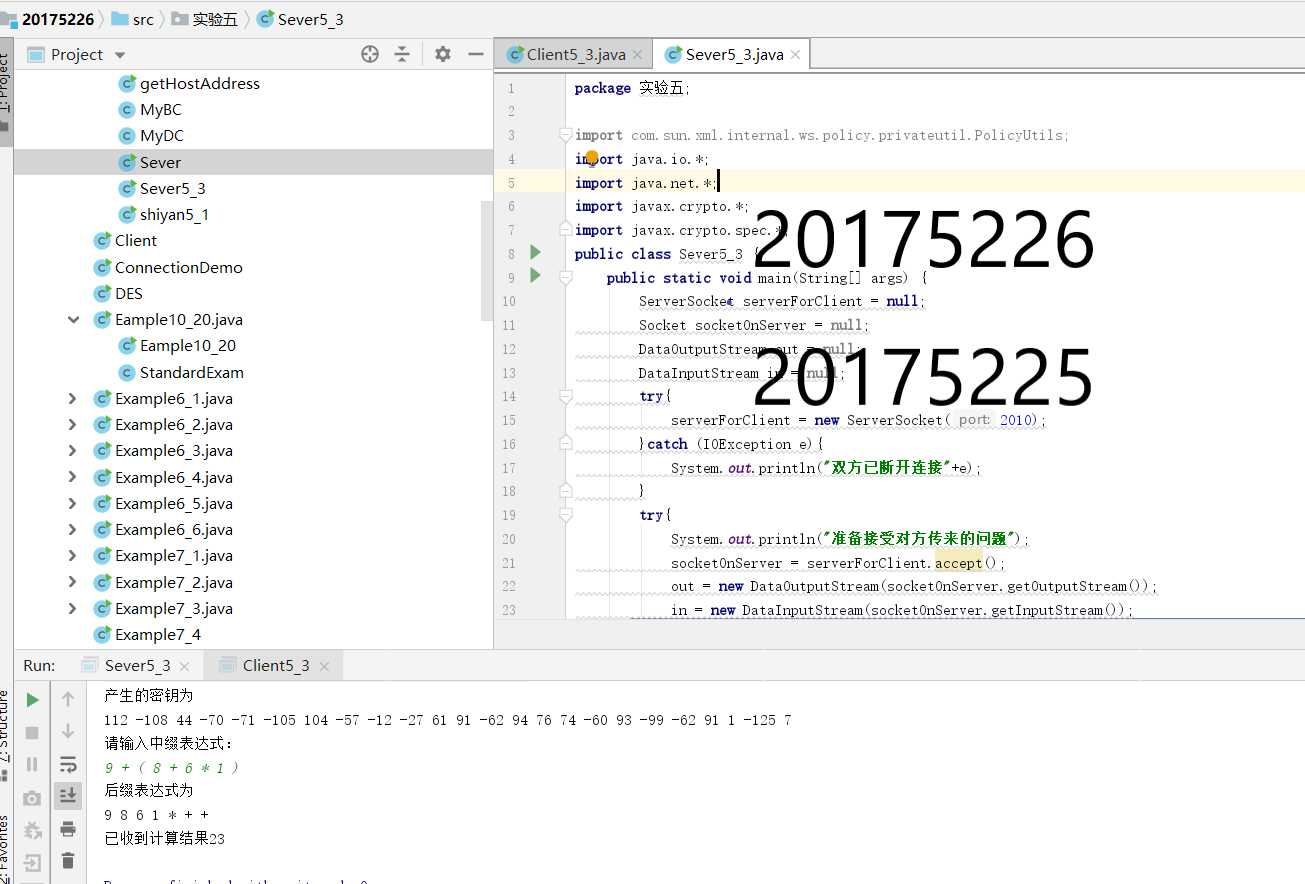Expand the Example7_2.java tree node

[73, 582]
